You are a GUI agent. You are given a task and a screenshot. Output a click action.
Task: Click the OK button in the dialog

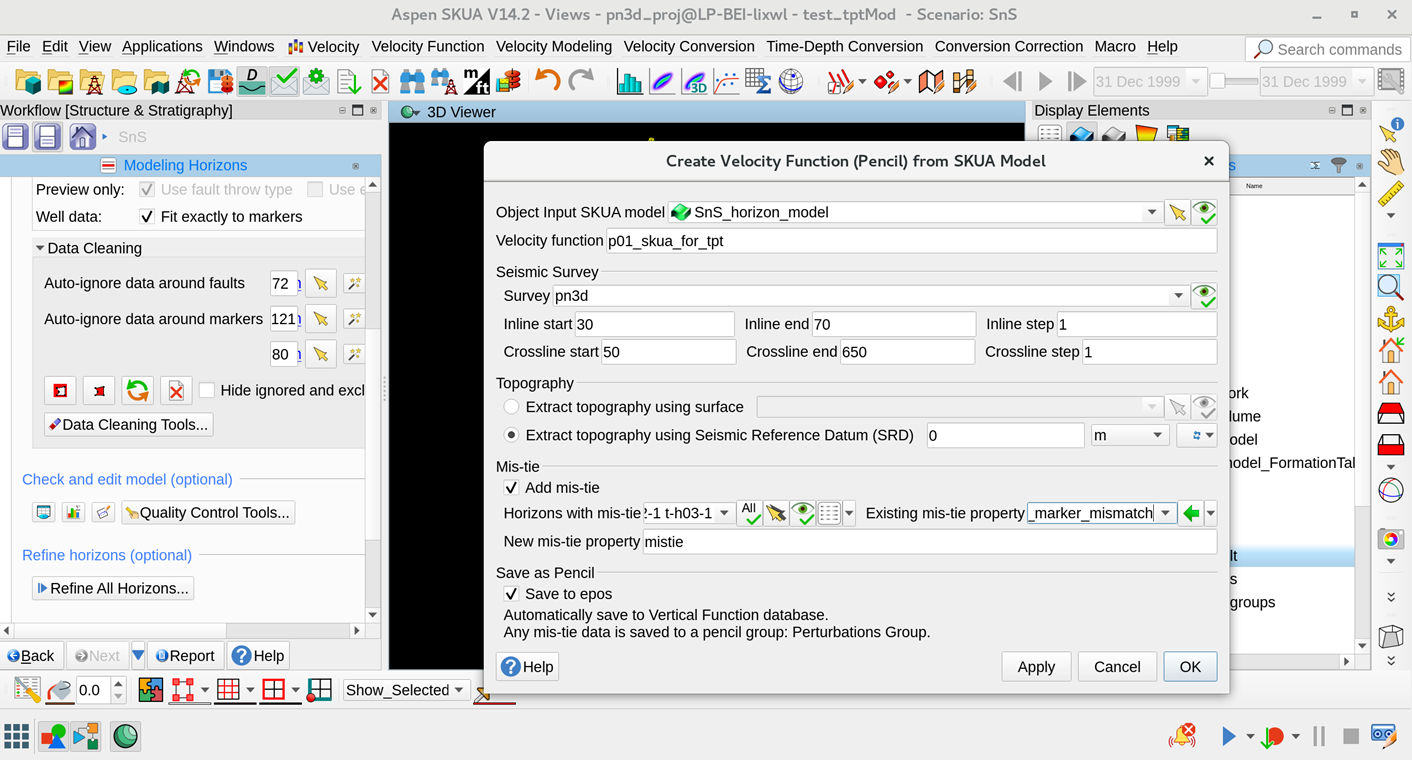click(1190, 667)
